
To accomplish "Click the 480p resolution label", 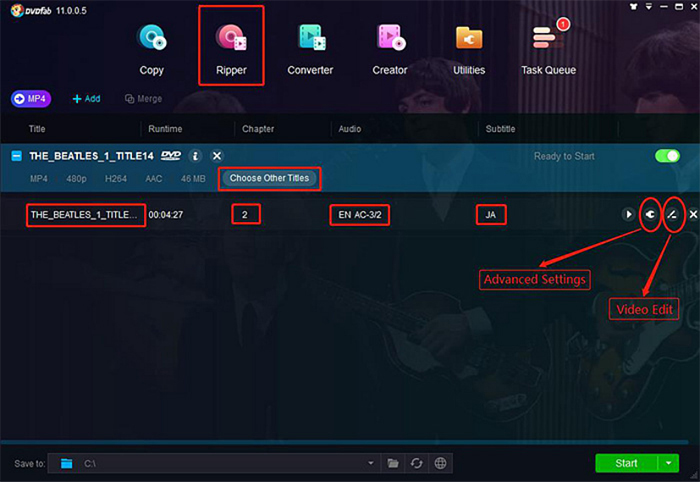I will pos(76,179).
